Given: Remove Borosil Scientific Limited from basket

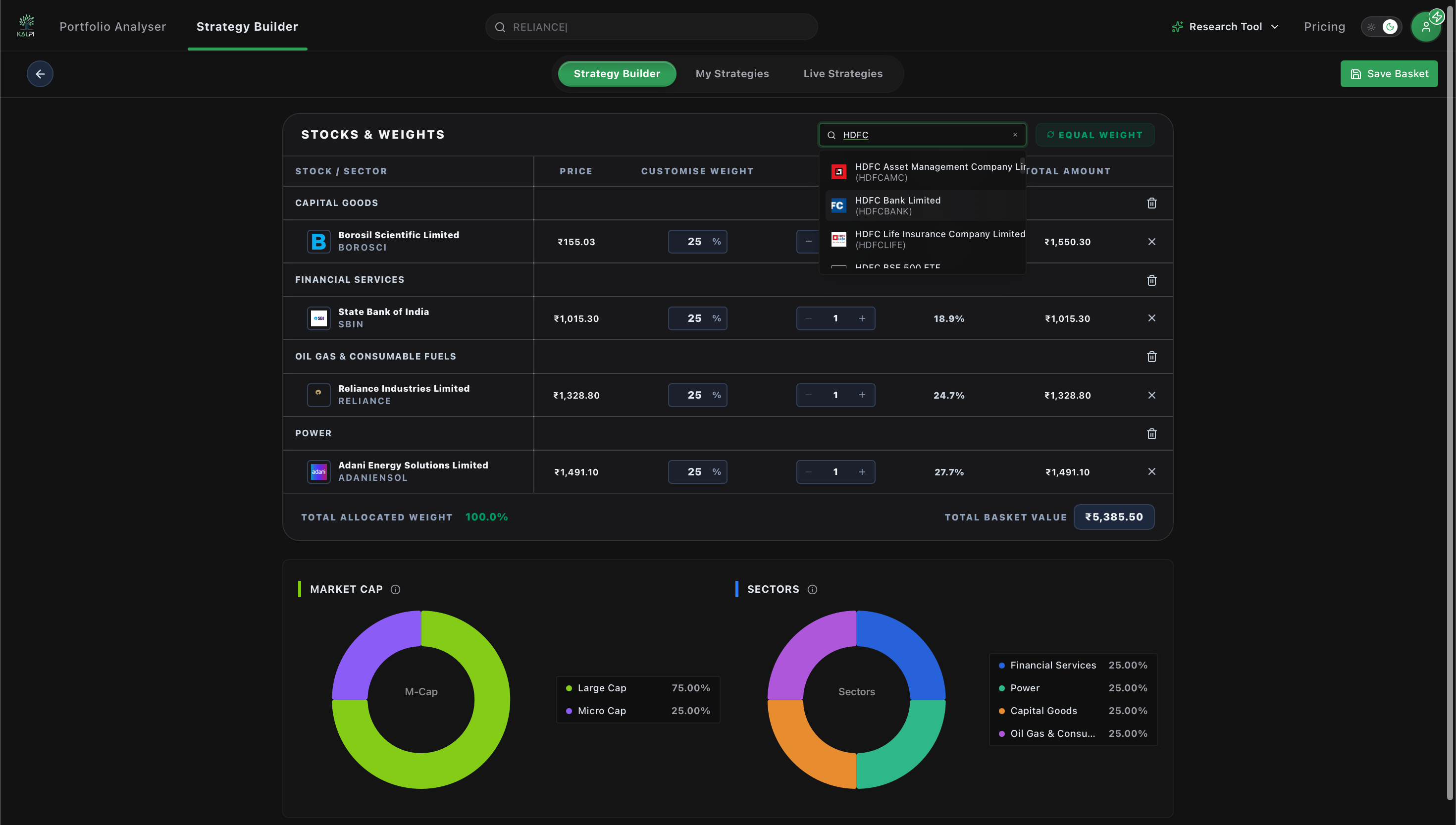Looking at the screenshot, I should pos(1151,241).
